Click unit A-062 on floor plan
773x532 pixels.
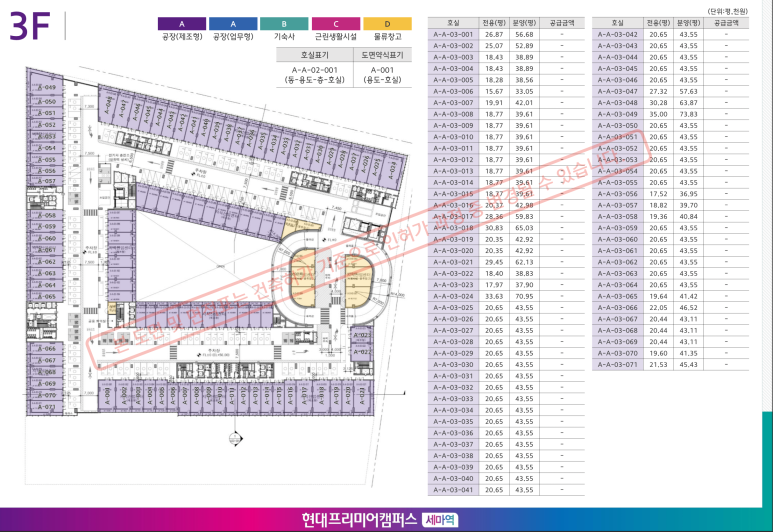point(45,262)
